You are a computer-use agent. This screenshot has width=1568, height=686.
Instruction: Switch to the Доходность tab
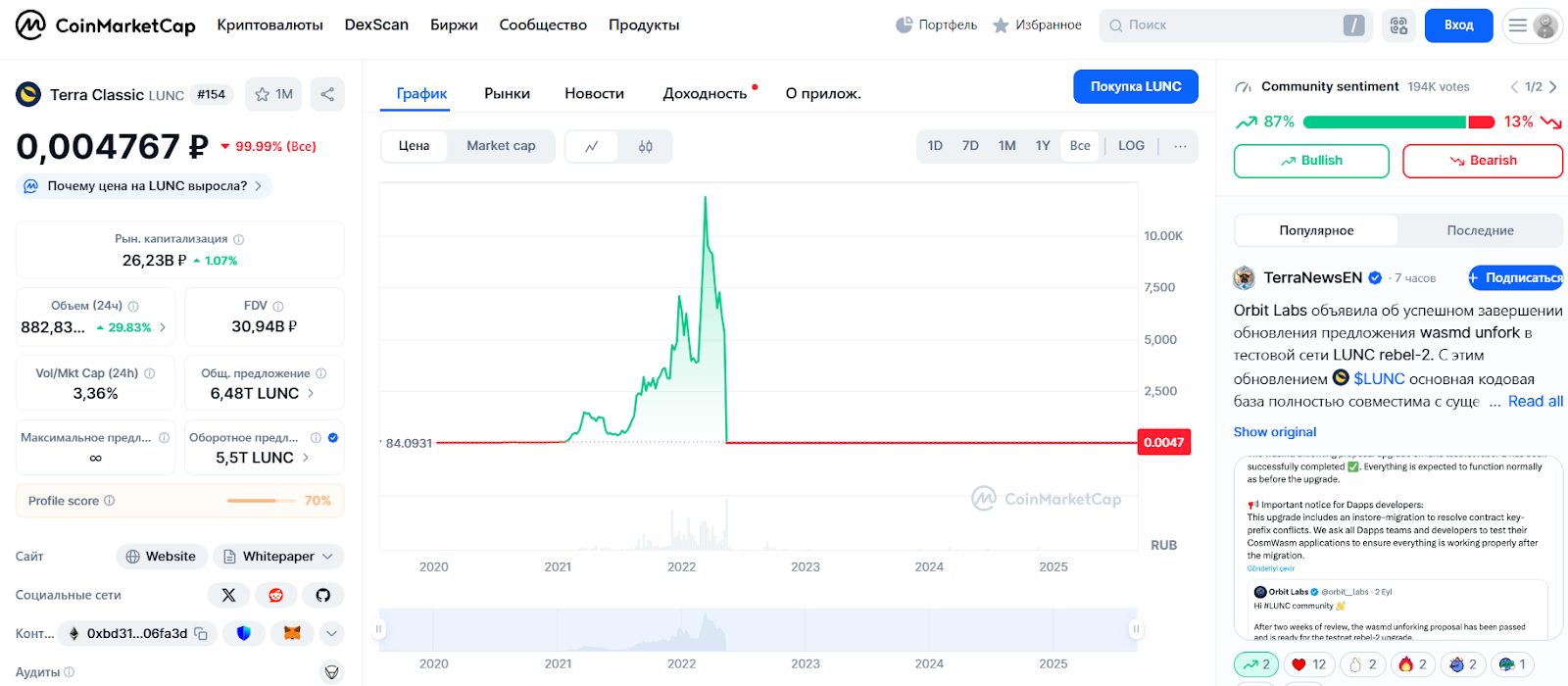tap(705, 94)
